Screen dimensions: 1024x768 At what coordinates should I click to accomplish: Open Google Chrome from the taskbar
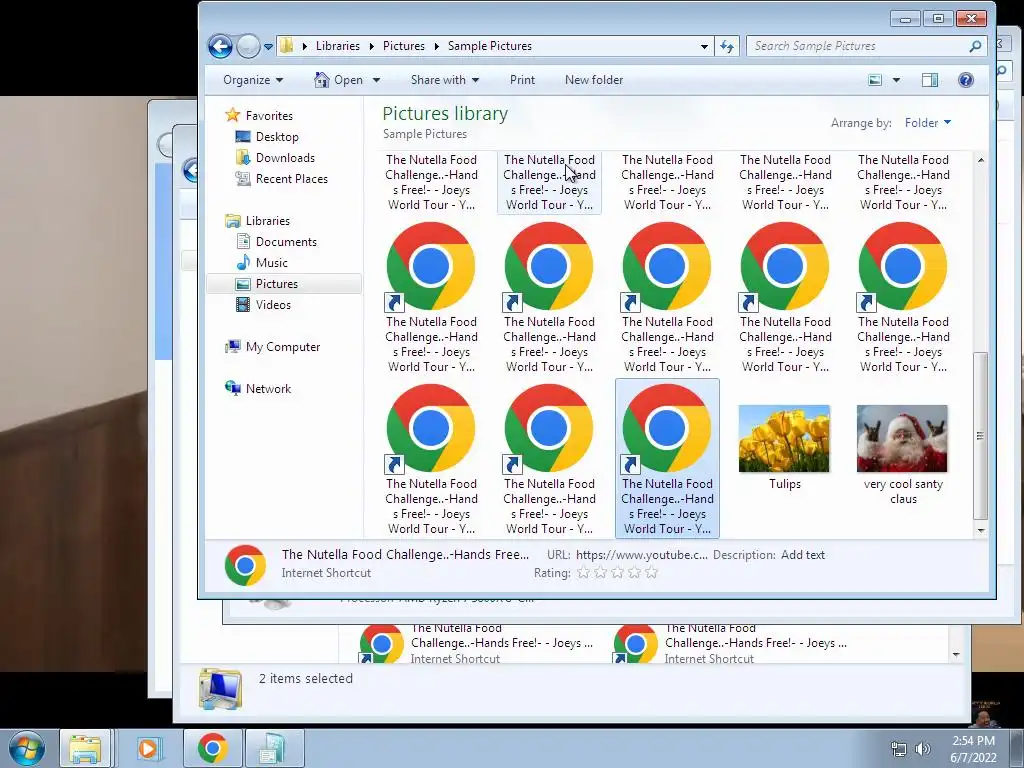212,748
